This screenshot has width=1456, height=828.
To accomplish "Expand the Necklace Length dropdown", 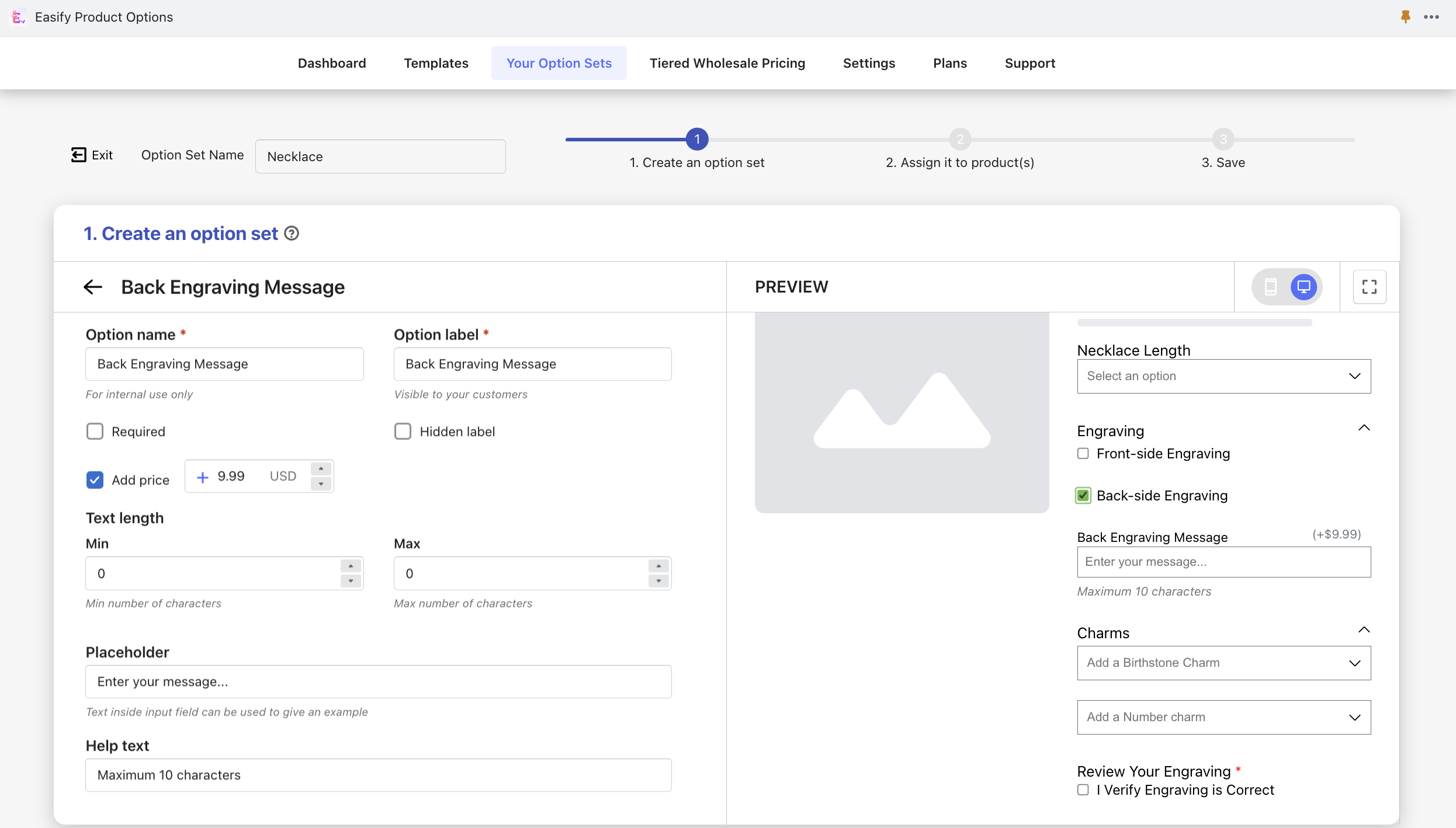I will coord(1224,376).
